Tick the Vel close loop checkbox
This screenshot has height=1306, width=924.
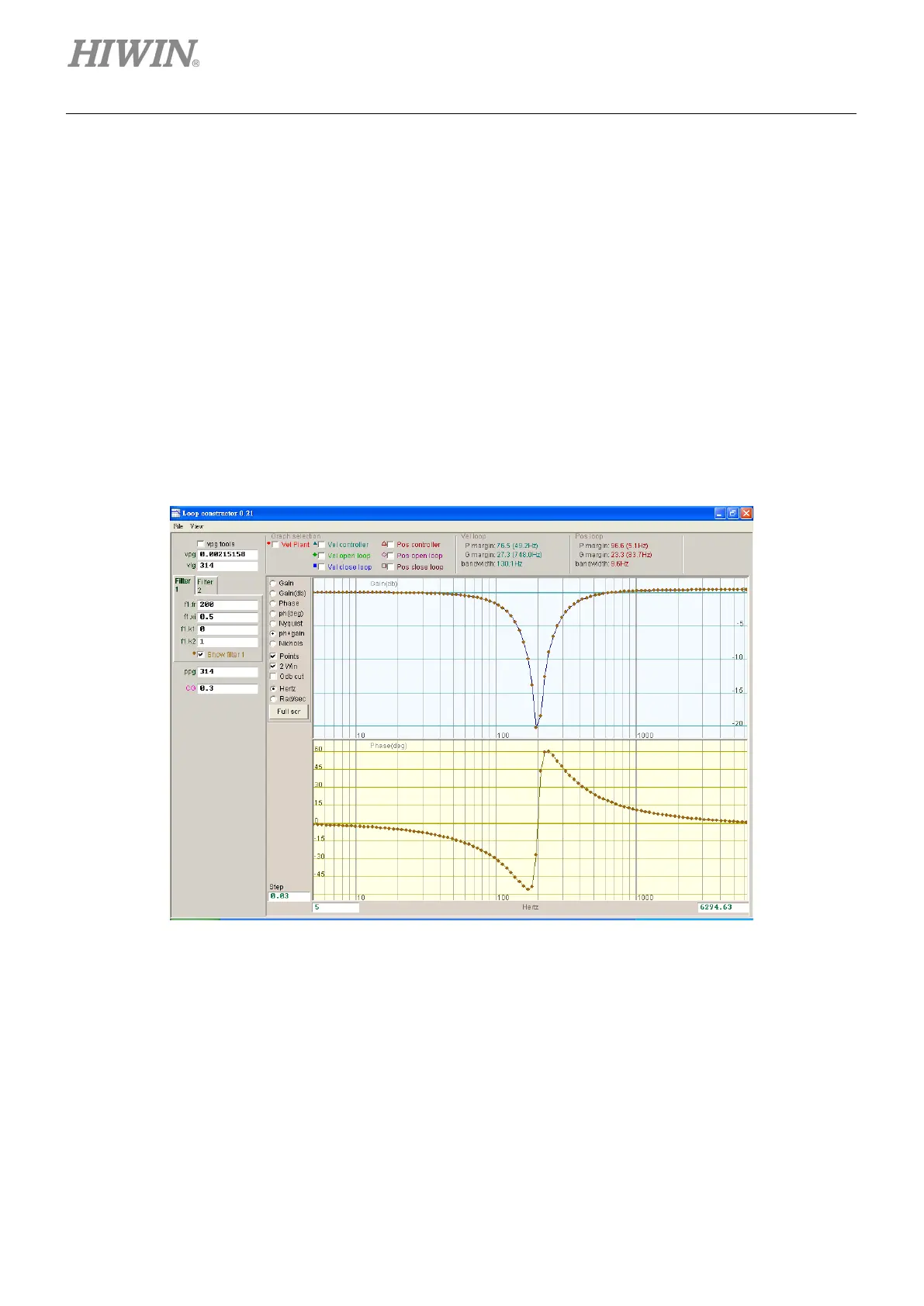322,566
